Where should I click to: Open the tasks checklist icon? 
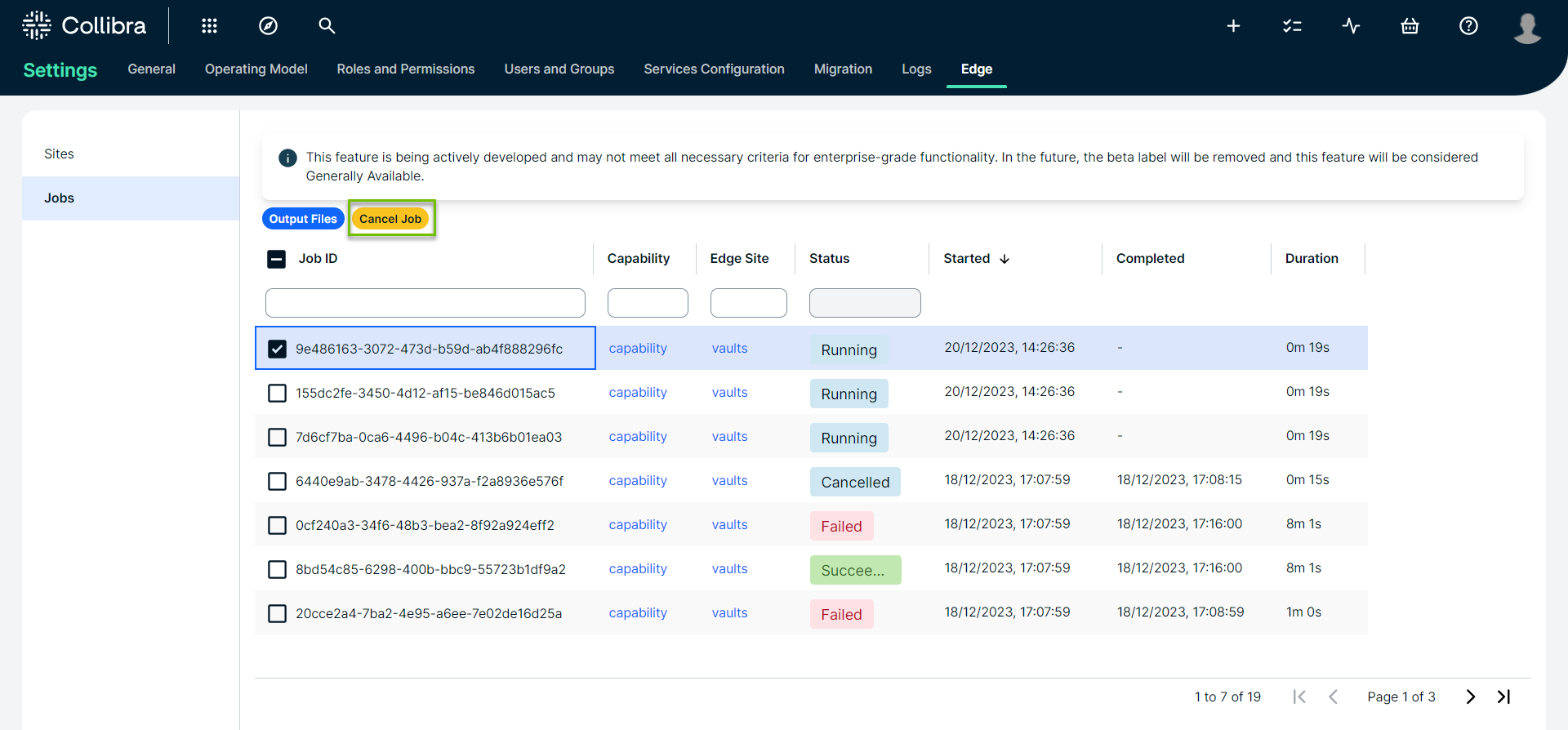[1292, 26]
